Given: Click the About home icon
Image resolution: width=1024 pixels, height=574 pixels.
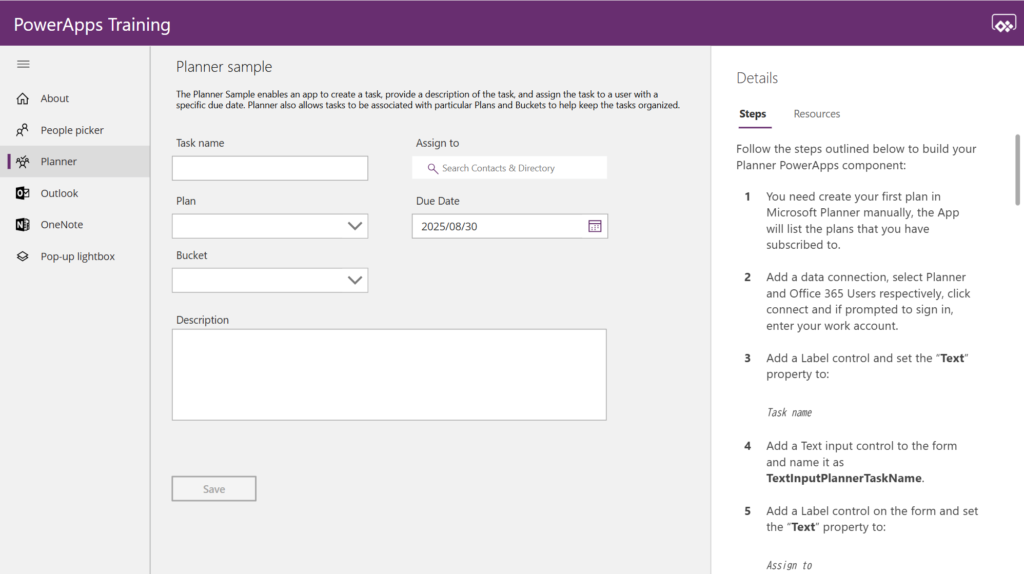Looking at the screenshot, I should click(x=23, y=99).
